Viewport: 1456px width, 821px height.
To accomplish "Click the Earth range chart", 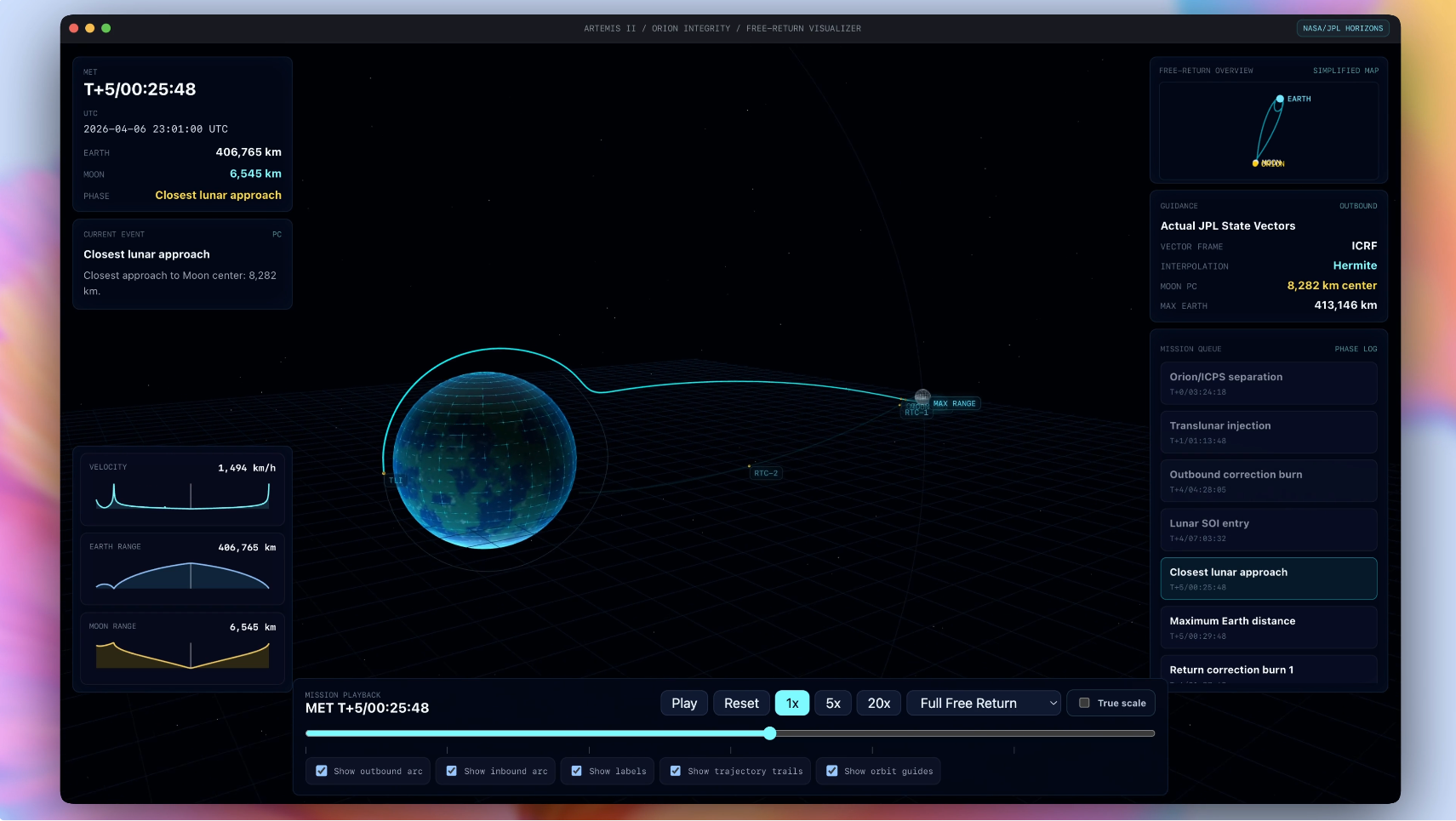I will (x=182, y=574).
